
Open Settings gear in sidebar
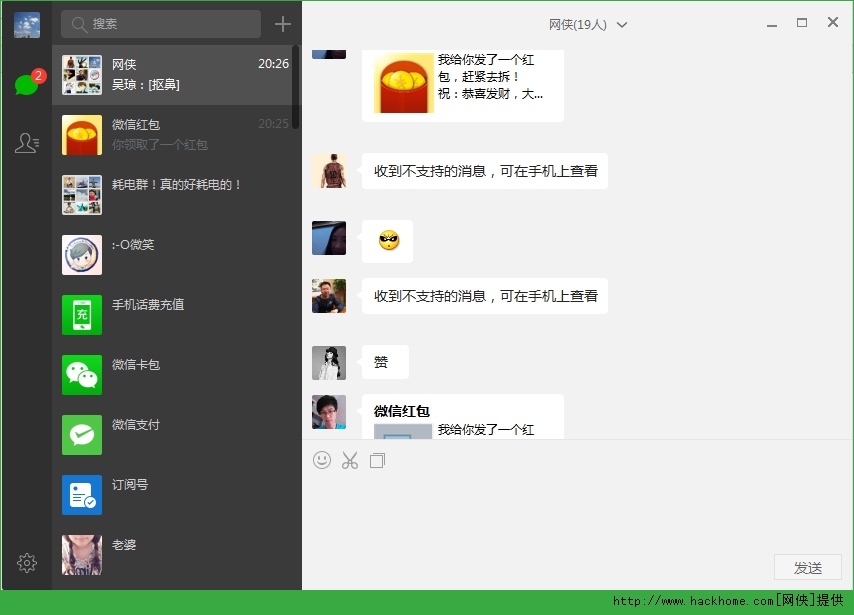click(27, 563)
